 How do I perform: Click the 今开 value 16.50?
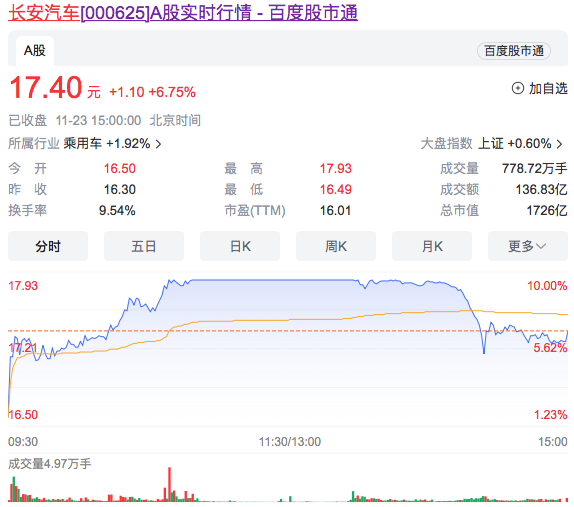tap(119, 168)
